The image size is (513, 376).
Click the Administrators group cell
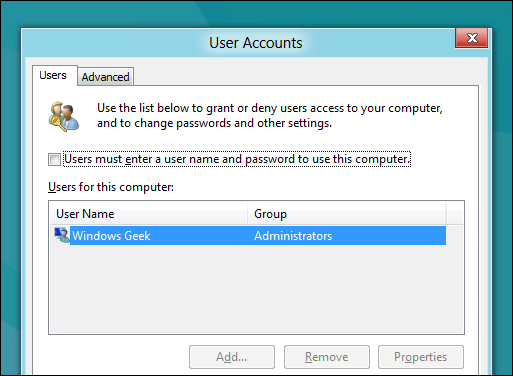pyautogui.click(x=293, y=236)
